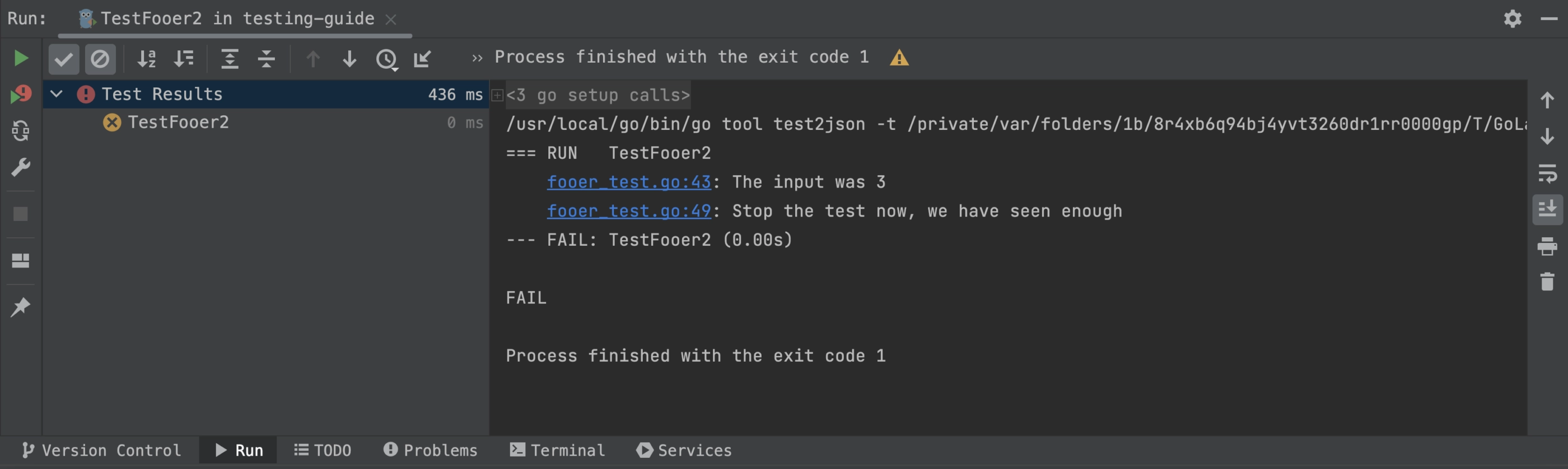Click '--- FAIL: TestFooer2 (0.00s)' console line
1568x469 pixels.
point(650,240)
